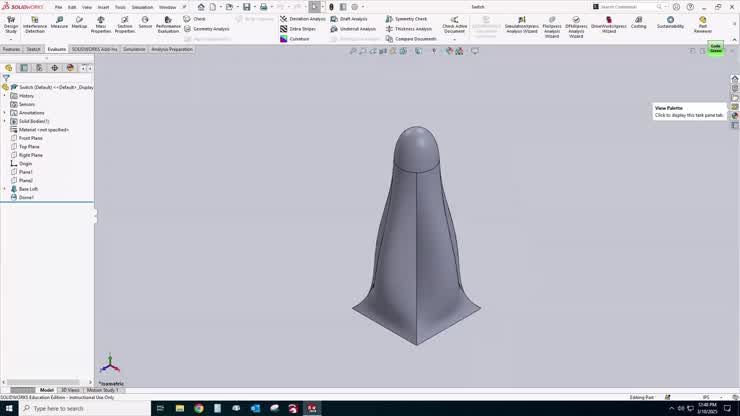Open Sustainability tool
740x416 pixels.
tap(670, 22)
